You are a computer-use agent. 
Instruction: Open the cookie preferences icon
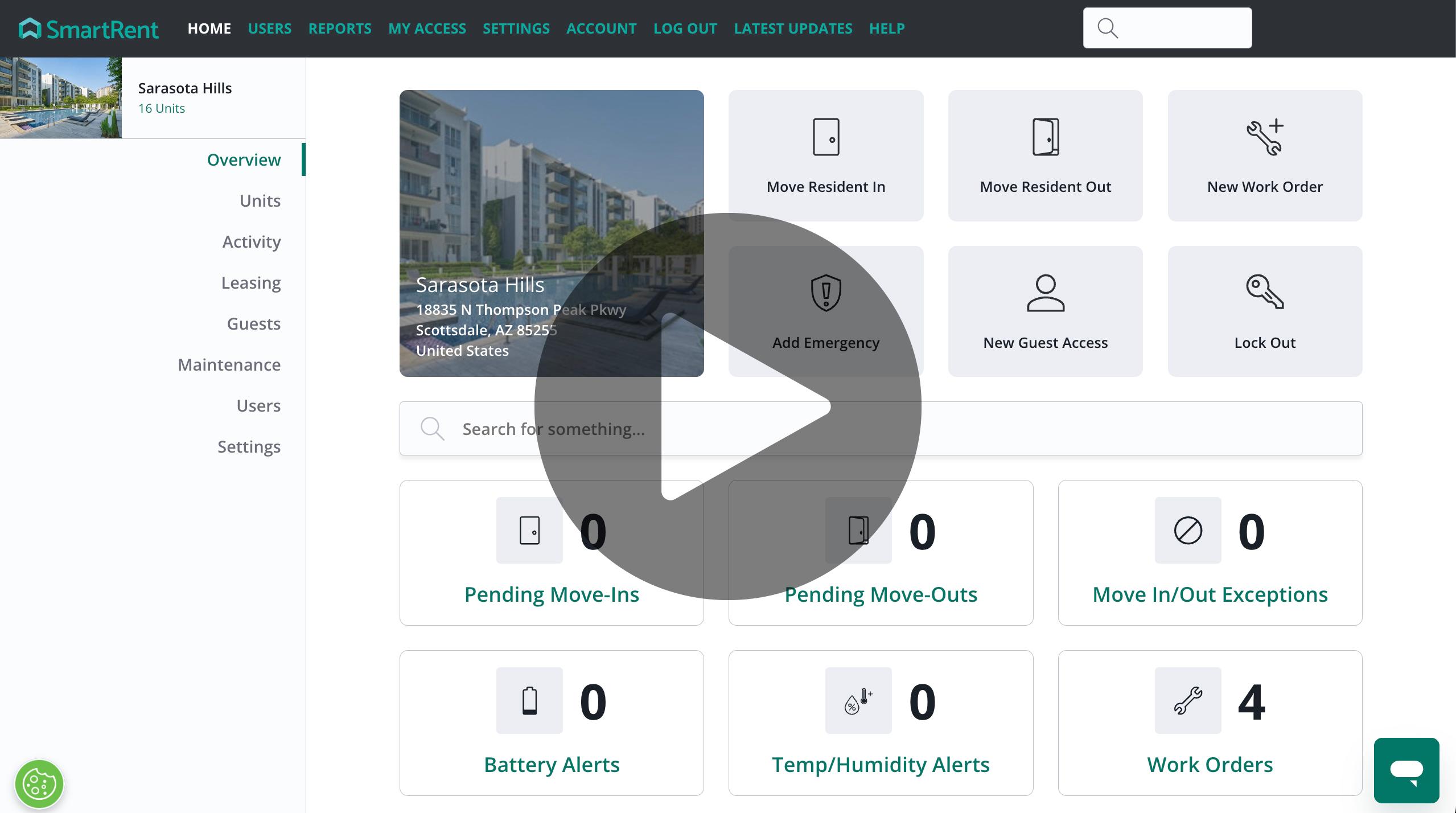39,784
